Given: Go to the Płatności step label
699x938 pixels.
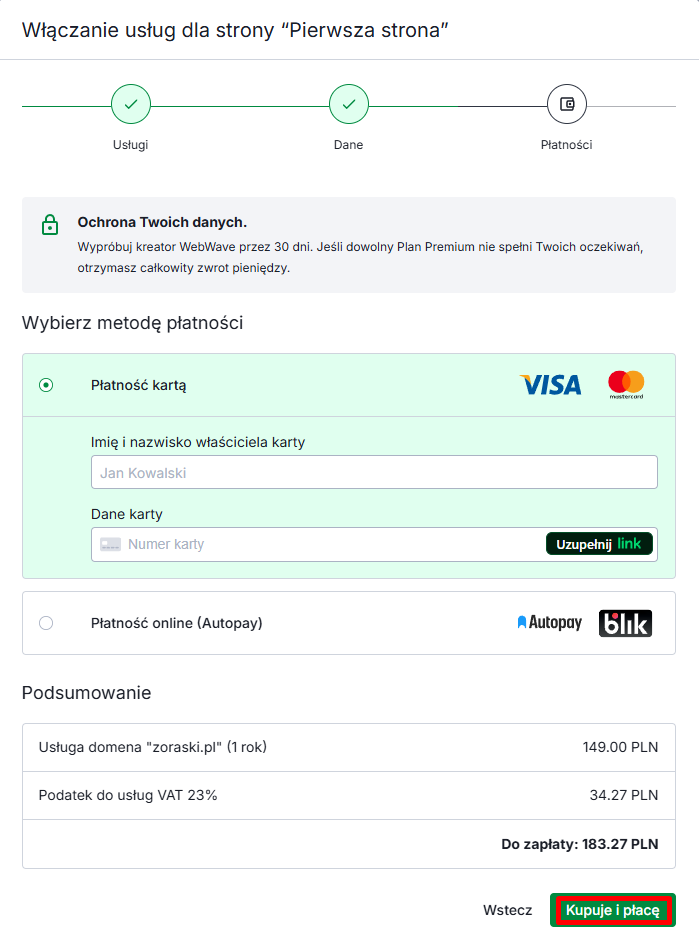Looking at the screenshot, I should [567, 145].
